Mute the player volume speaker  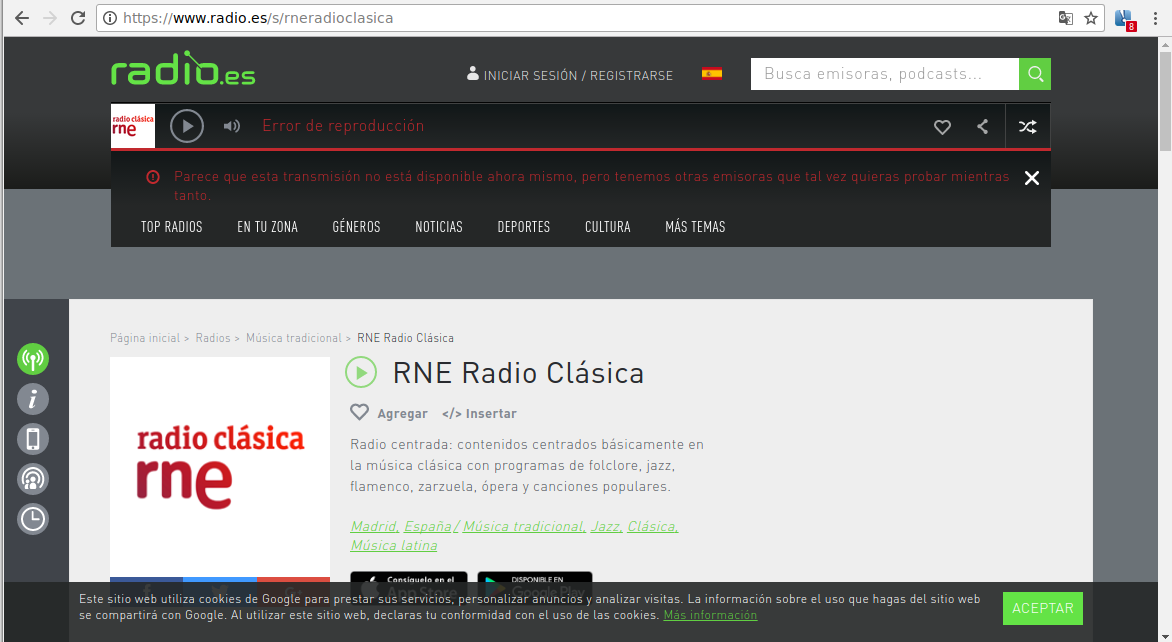(x=232, y=126)
